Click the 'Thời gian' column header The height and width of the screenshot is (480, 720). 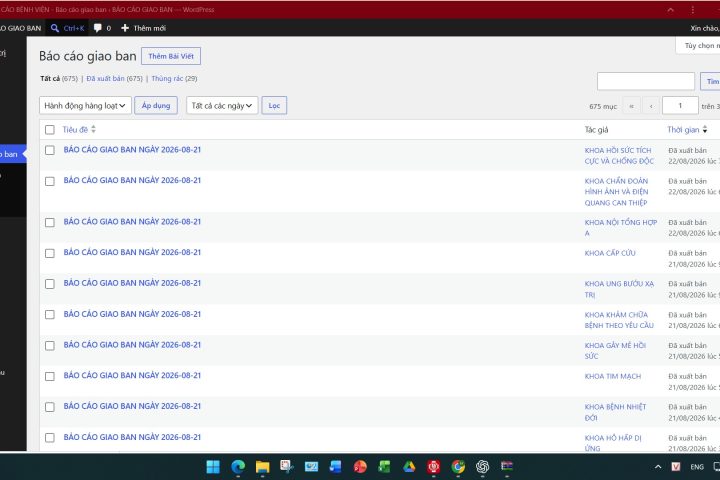[x=683, y=130]
